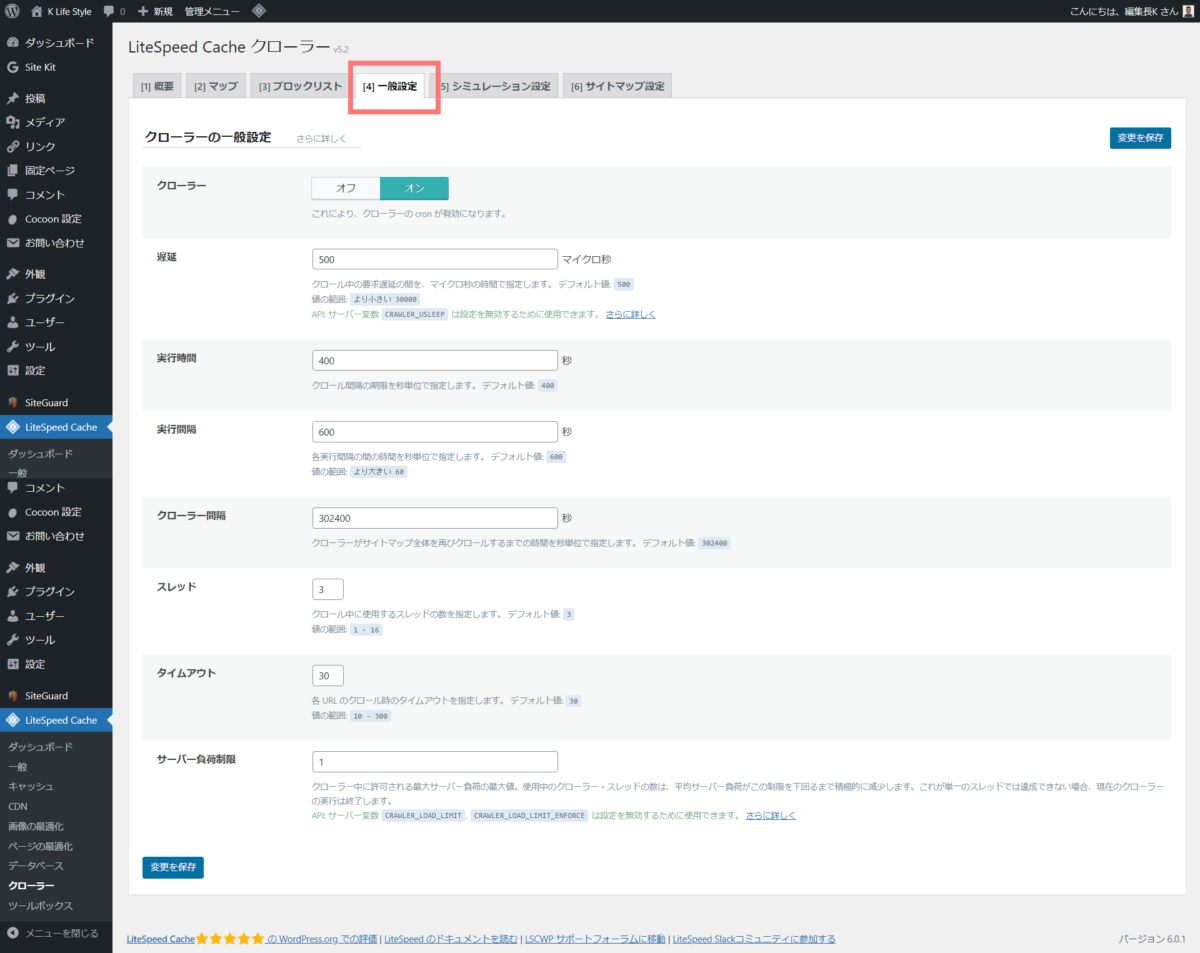
Task: Open メディア (Media) in the sidebar
Action: point(45,122)
